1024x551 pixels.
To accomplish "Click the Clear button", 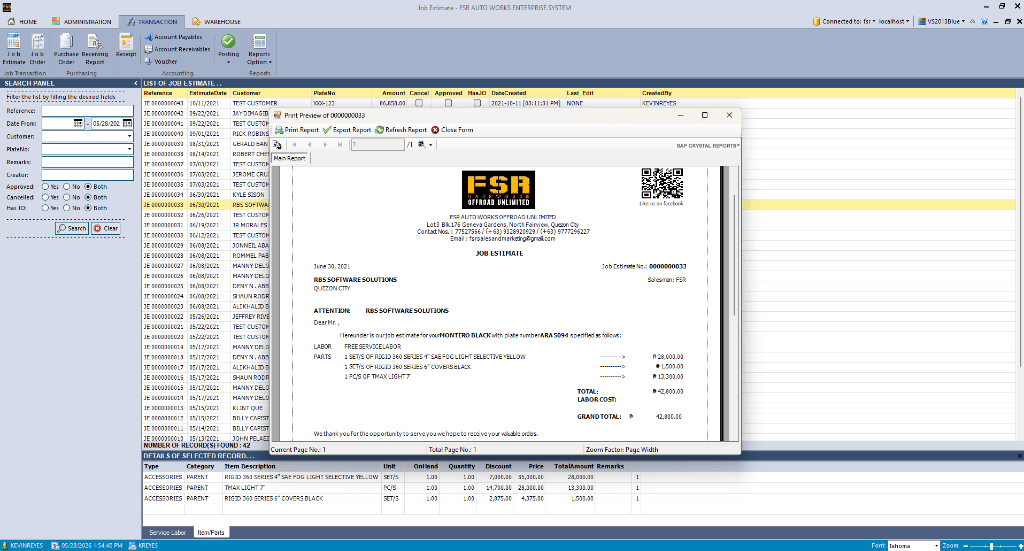I will [106, 228].
